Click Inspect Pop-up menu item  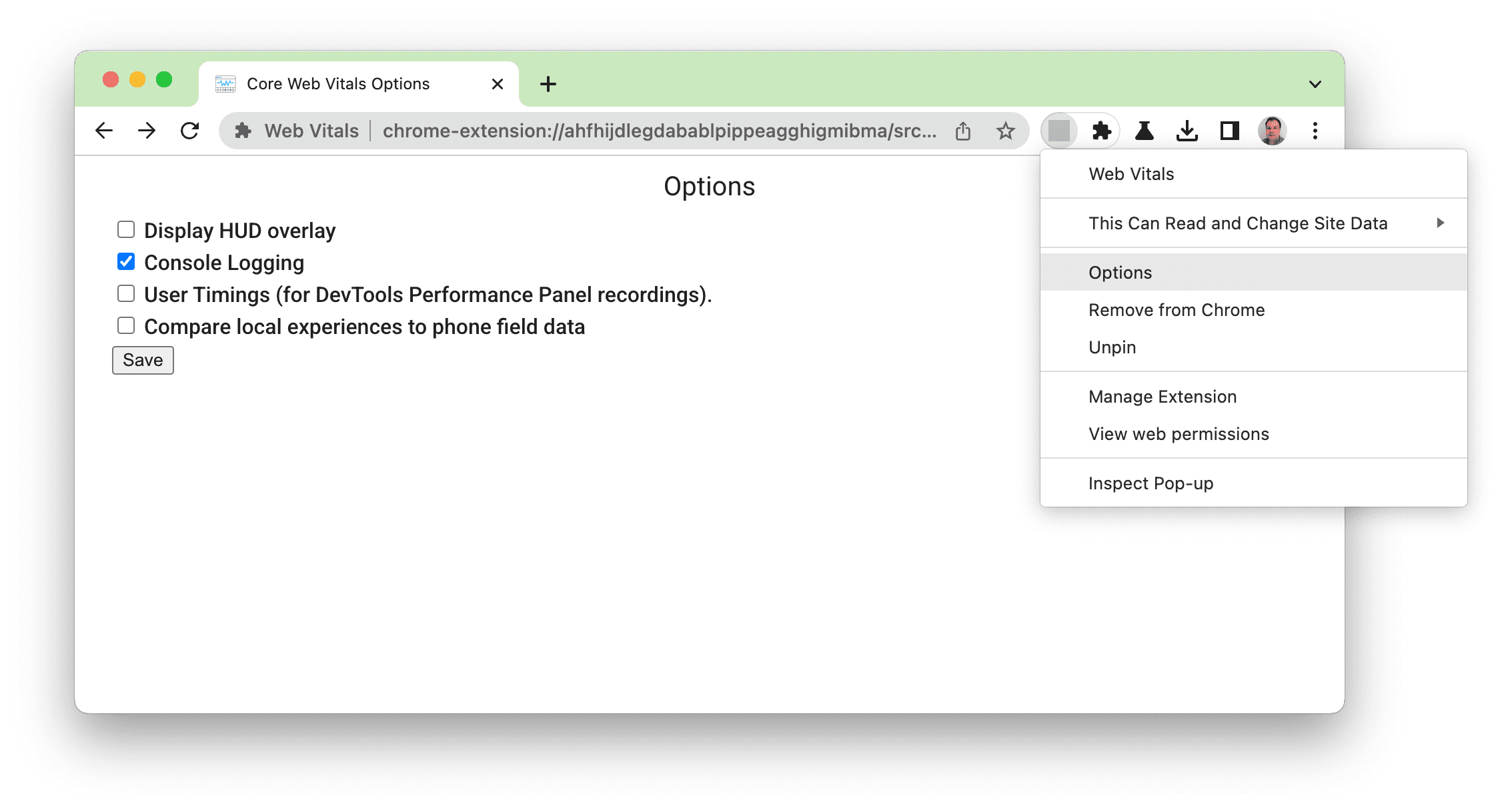pyautogui.click(x=1151, y=483)
